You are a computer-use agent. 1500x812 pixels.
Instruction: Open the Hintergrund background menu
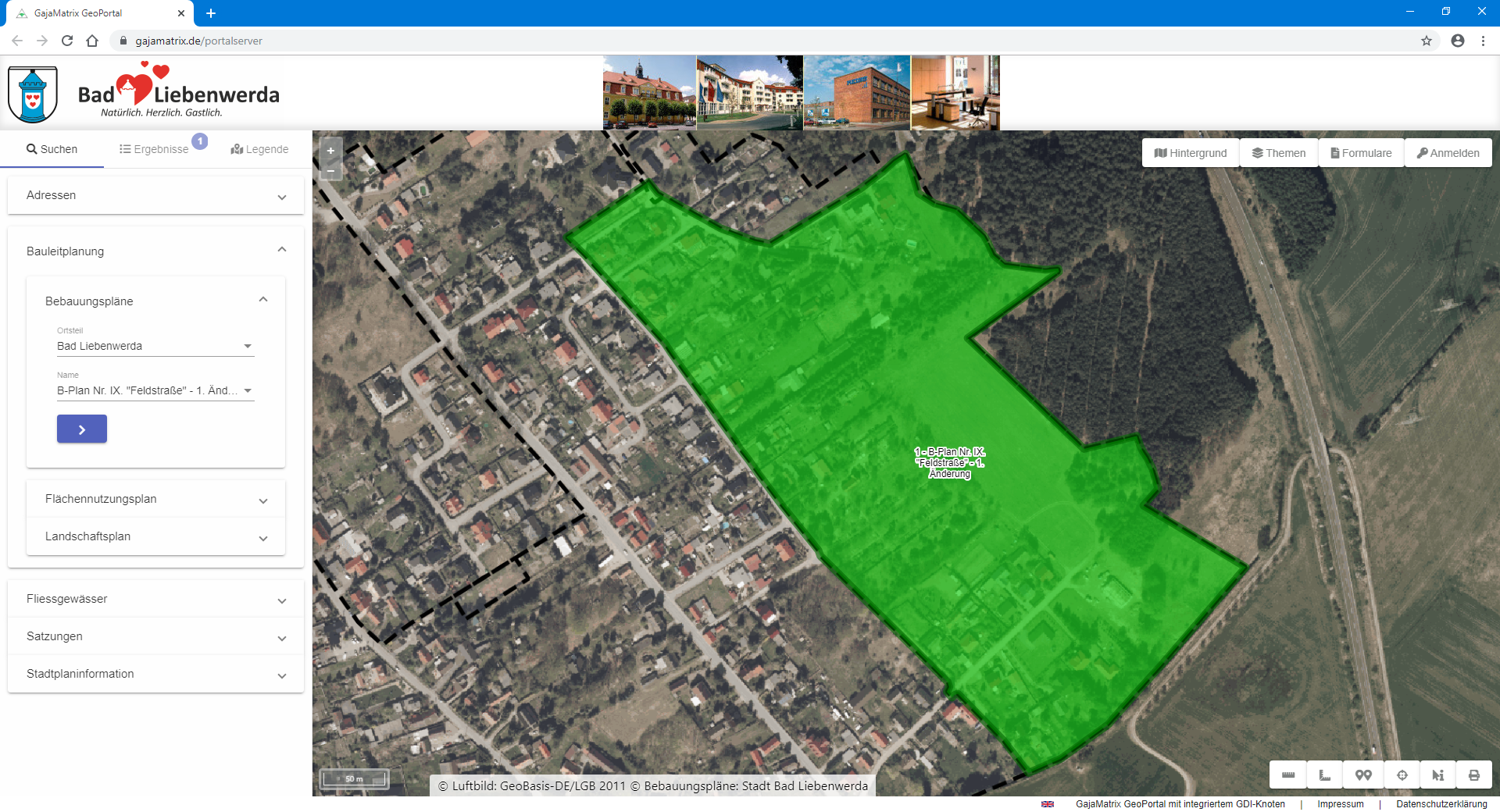click(1191, 153)
